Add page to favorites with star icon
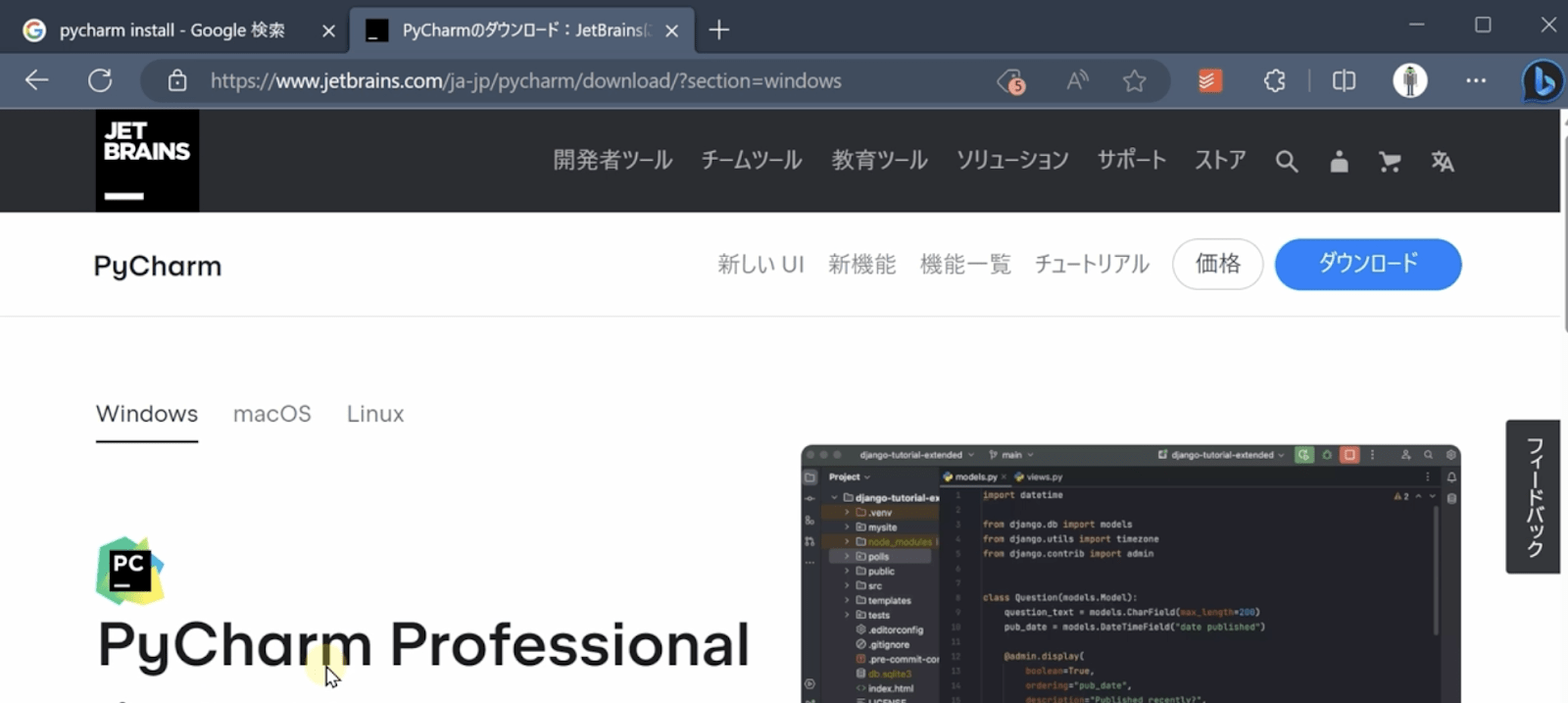Image resolution: width=1568 pixels, height=703 pixels. click(x=1134, y=80)
